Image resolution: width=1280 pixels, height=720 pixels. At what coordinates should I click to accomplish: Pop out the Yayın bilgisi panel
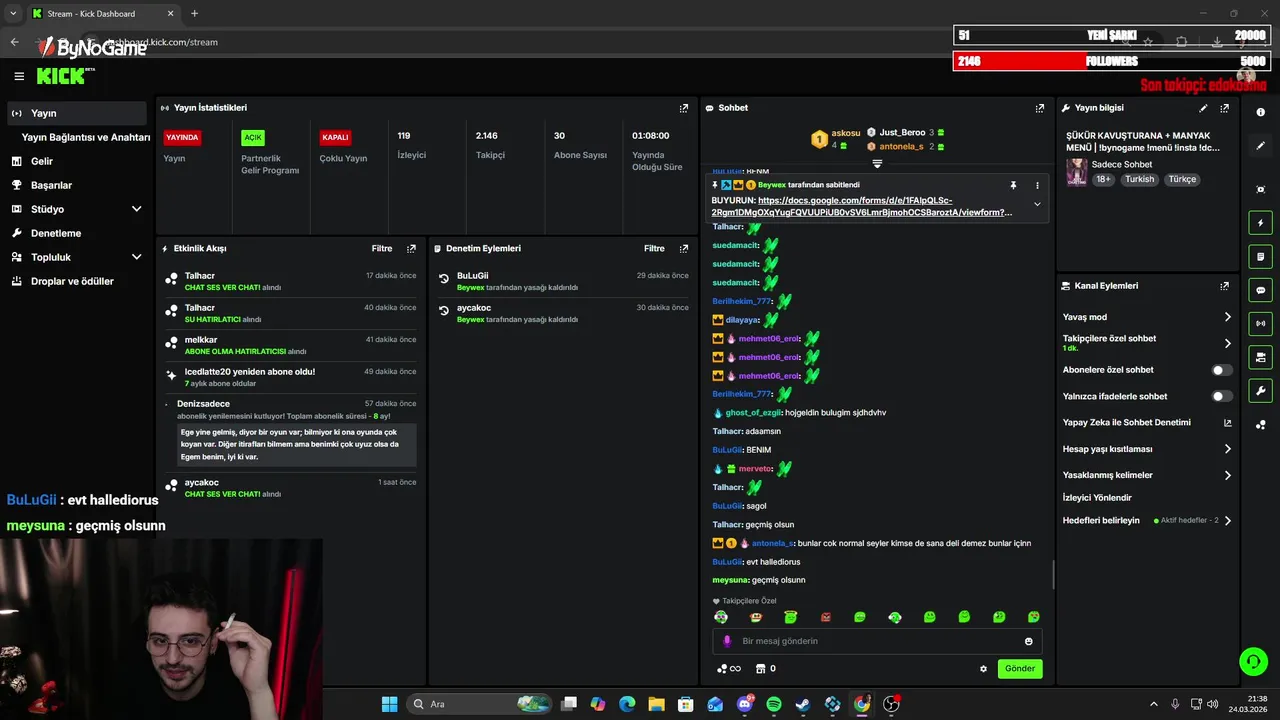(x=1224, y=108)
